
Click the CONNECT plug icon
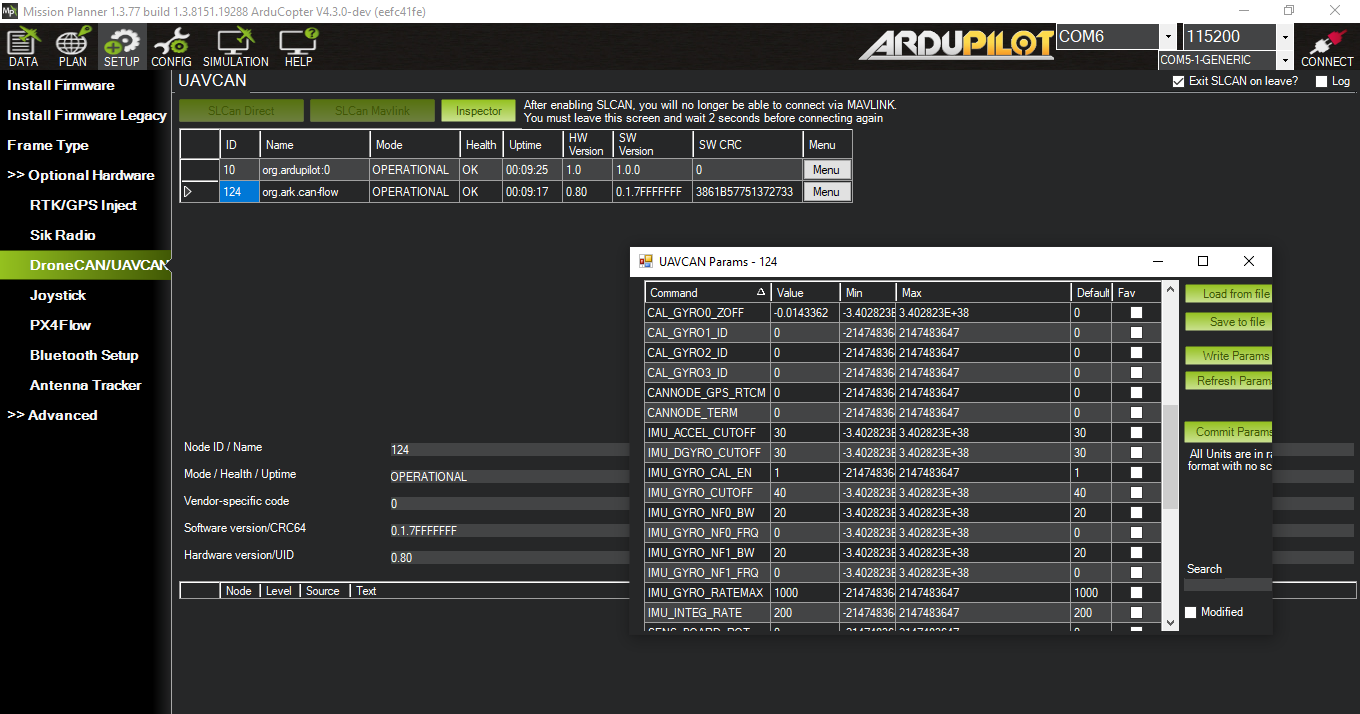click(1327, 48)
